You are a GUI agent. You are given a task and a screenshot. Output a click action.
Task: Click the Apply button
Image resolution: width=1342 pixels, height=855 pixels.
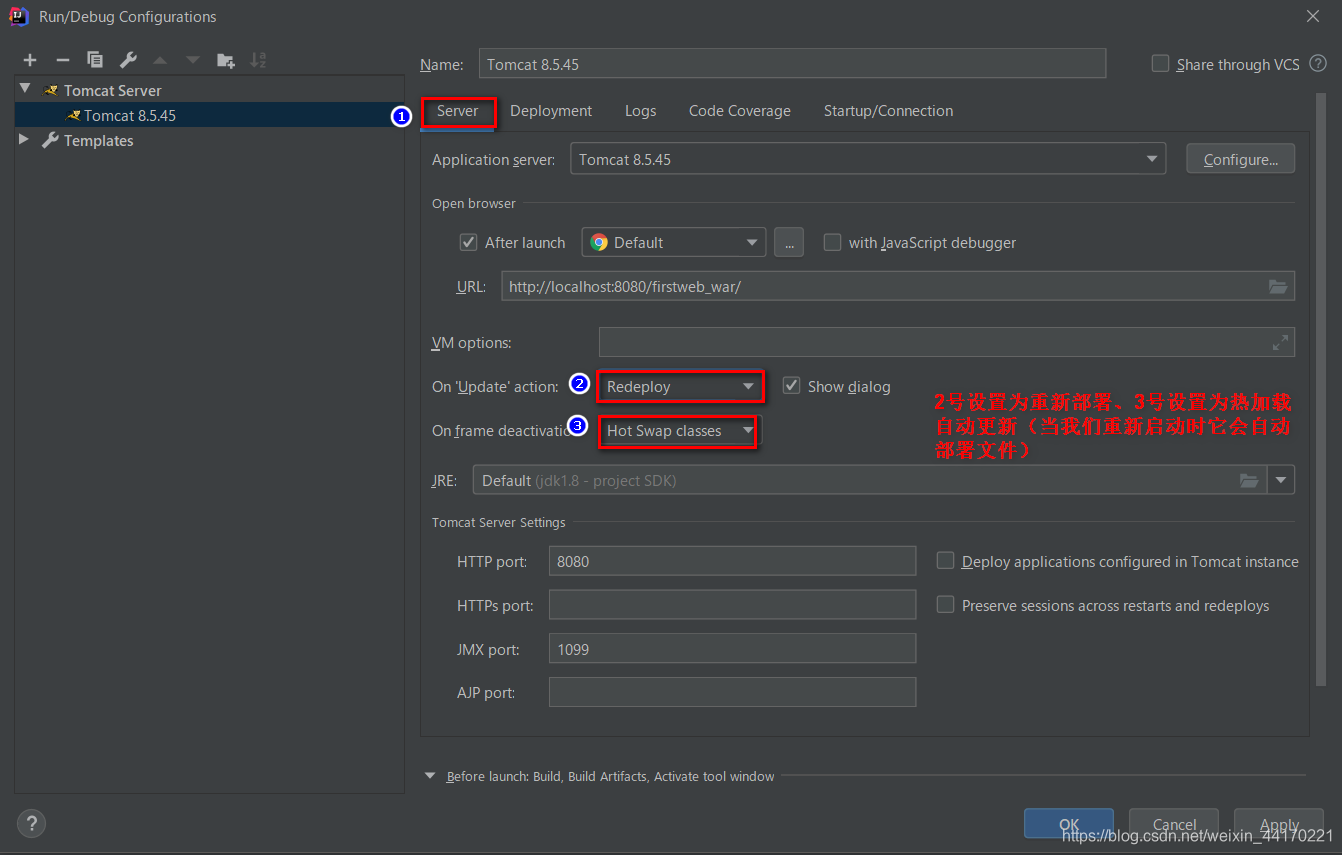click(1279, 824)
